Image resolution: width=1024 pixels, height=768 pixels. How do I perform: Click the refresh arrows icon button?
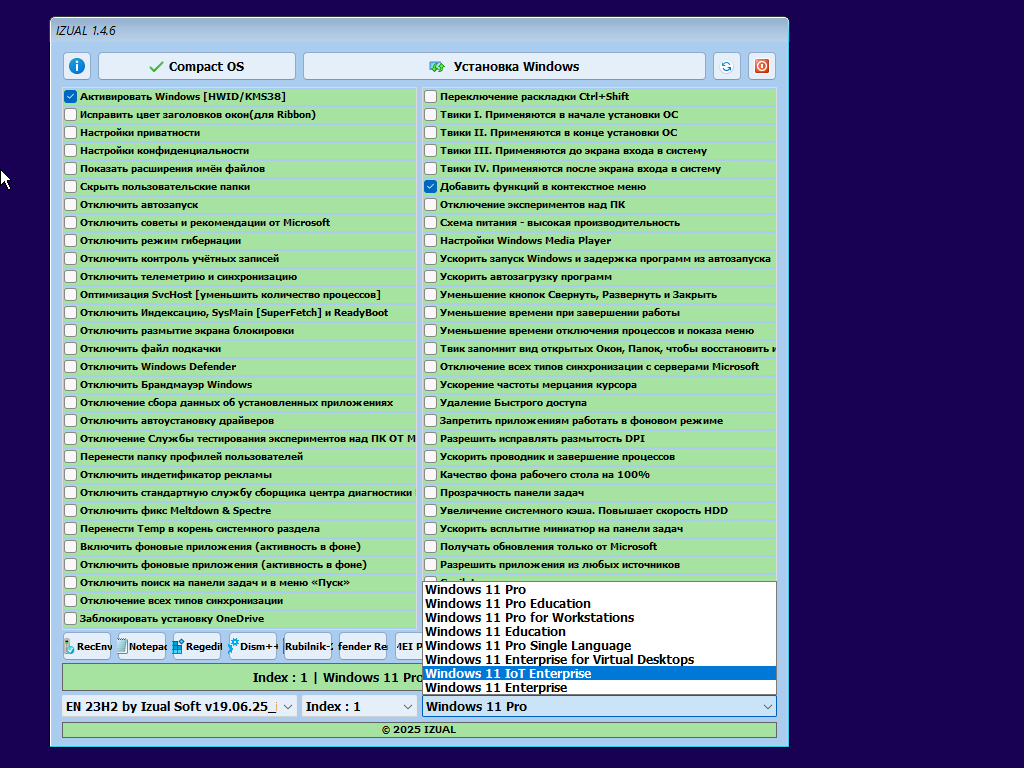tap(726, 66)
